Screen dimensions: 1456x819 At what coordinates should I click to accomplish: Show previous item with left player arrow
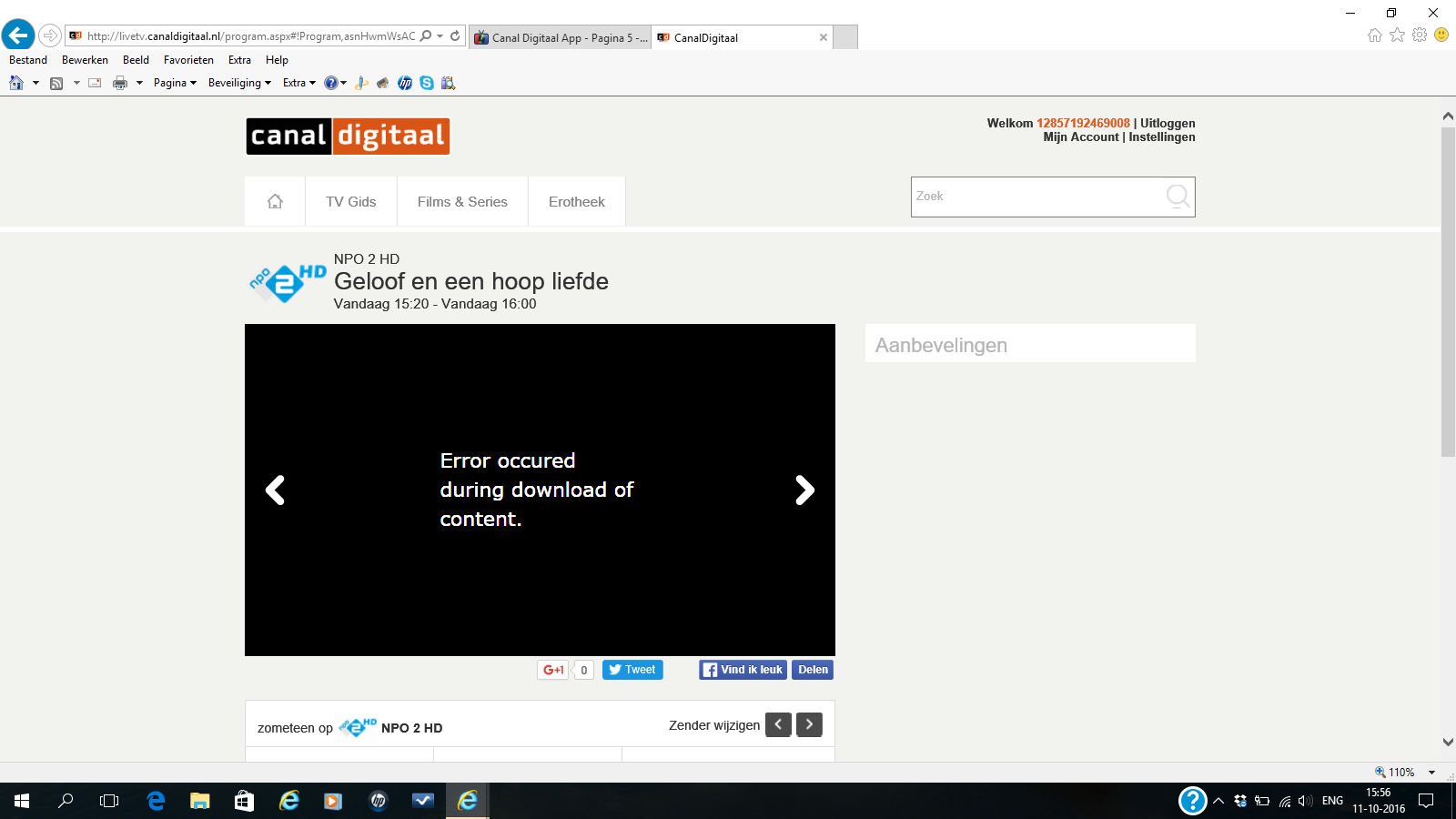[x=275, y=490]
